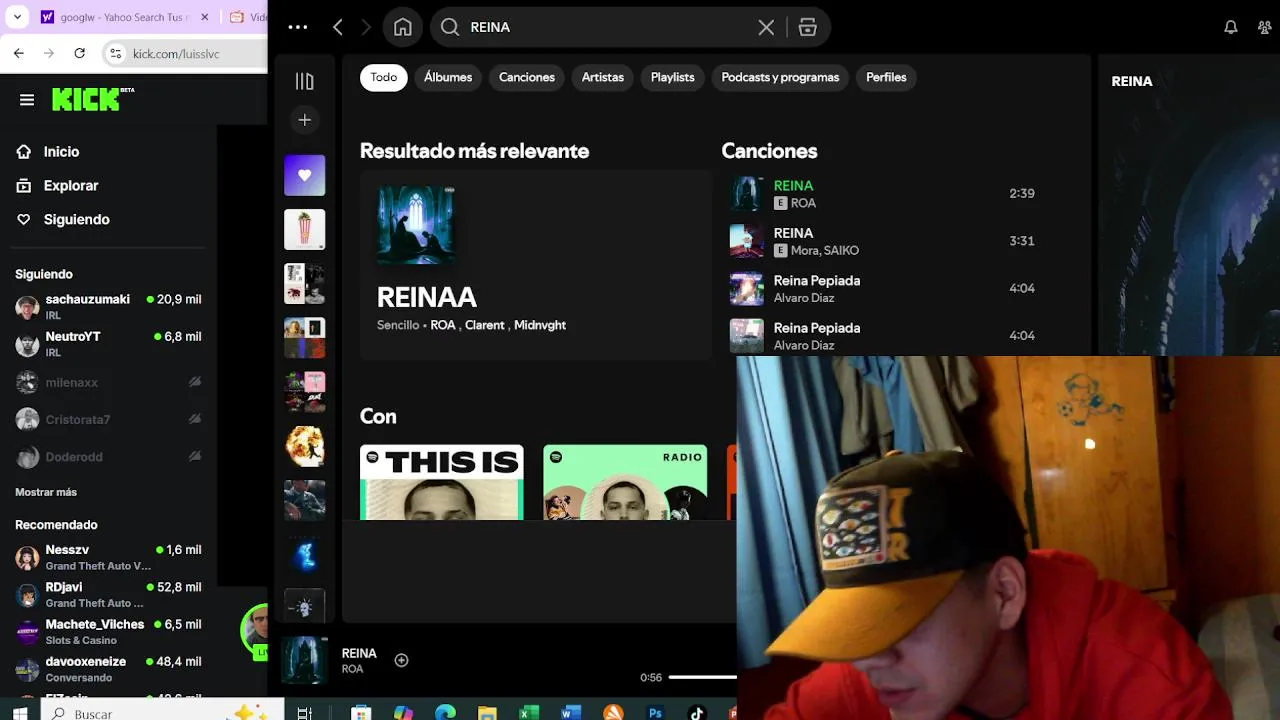The height and width of the screenshot is (720, 1280).
Task: Open Photoshop from the taskbar
Action: pos(655,713)
